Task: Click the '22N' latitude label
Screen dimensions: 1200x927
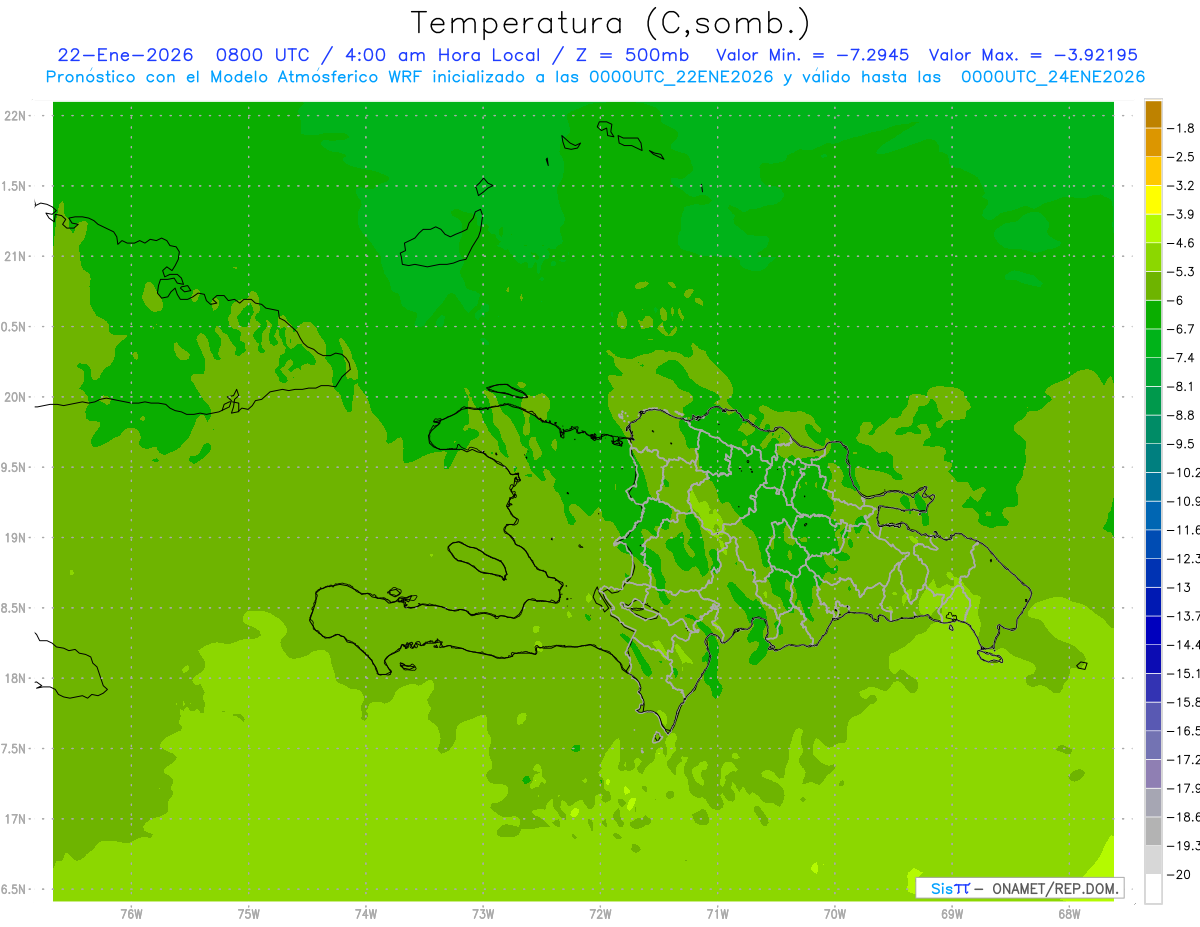Action: click(15, 115)
